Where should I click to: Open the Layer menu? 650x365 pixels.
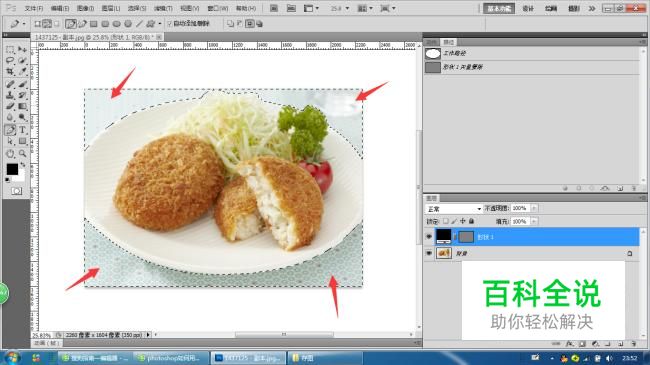point(111,8)
